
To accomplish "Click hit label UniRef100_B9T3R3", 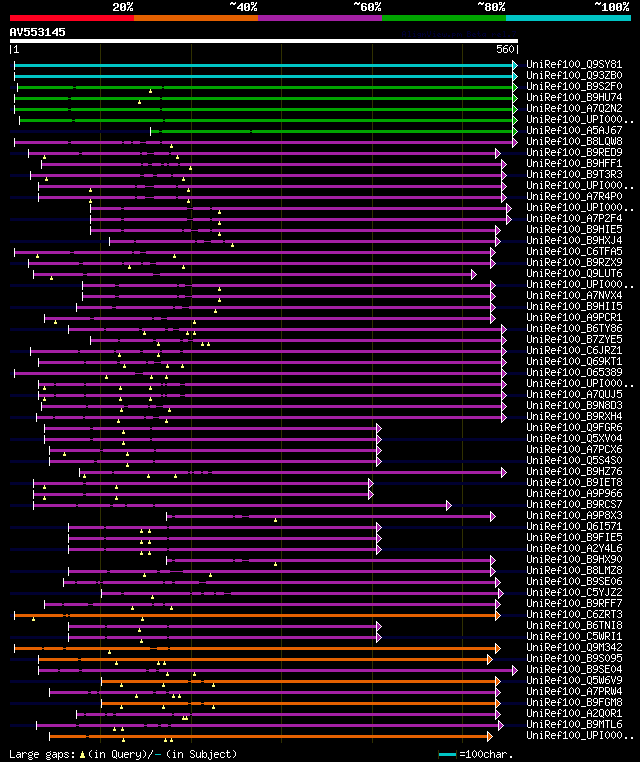I will (574, 174).
